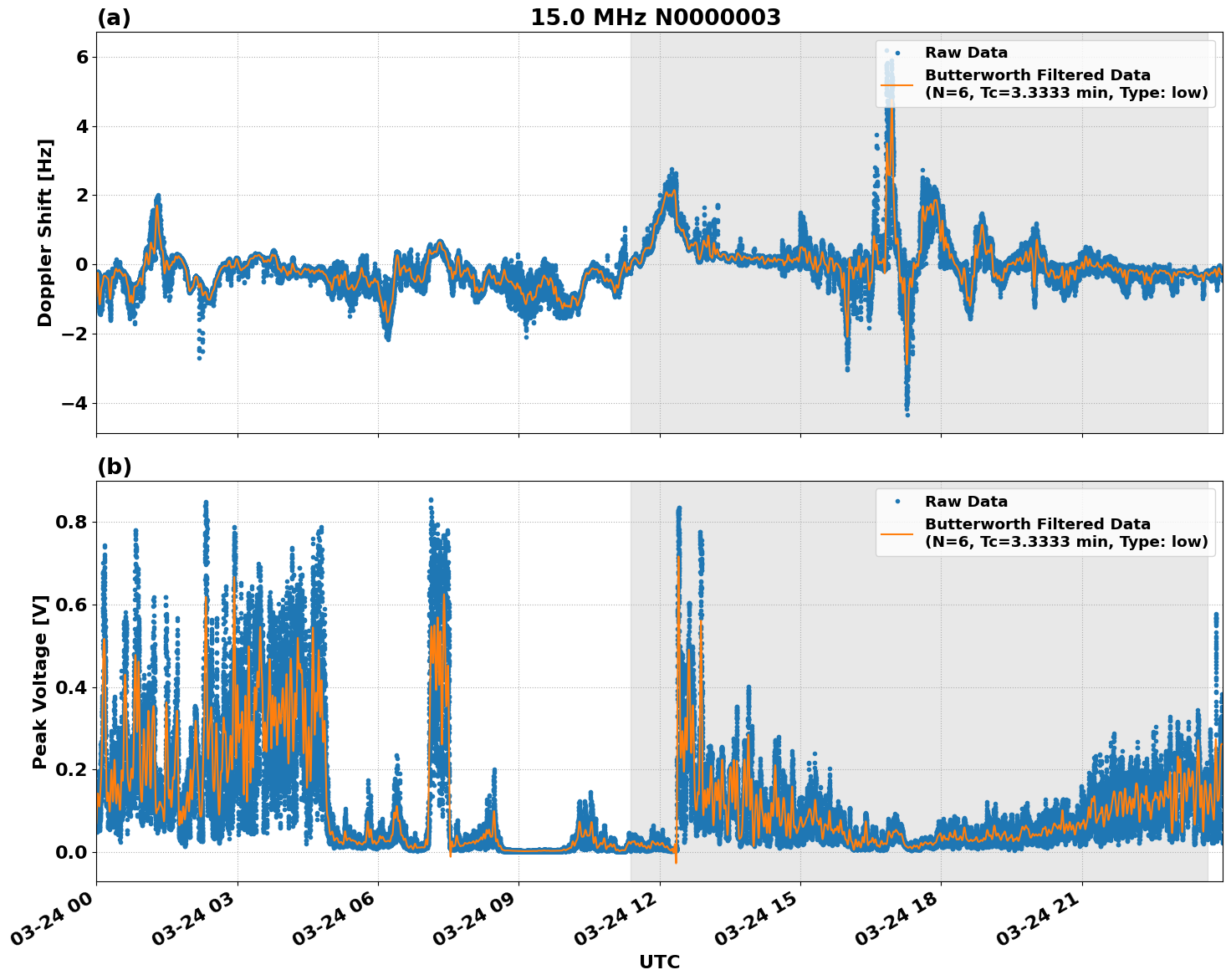1231x980 pixels.
Task: Click the "−4" tick on the Doppler Shift axis
Action: click(74, 404)
